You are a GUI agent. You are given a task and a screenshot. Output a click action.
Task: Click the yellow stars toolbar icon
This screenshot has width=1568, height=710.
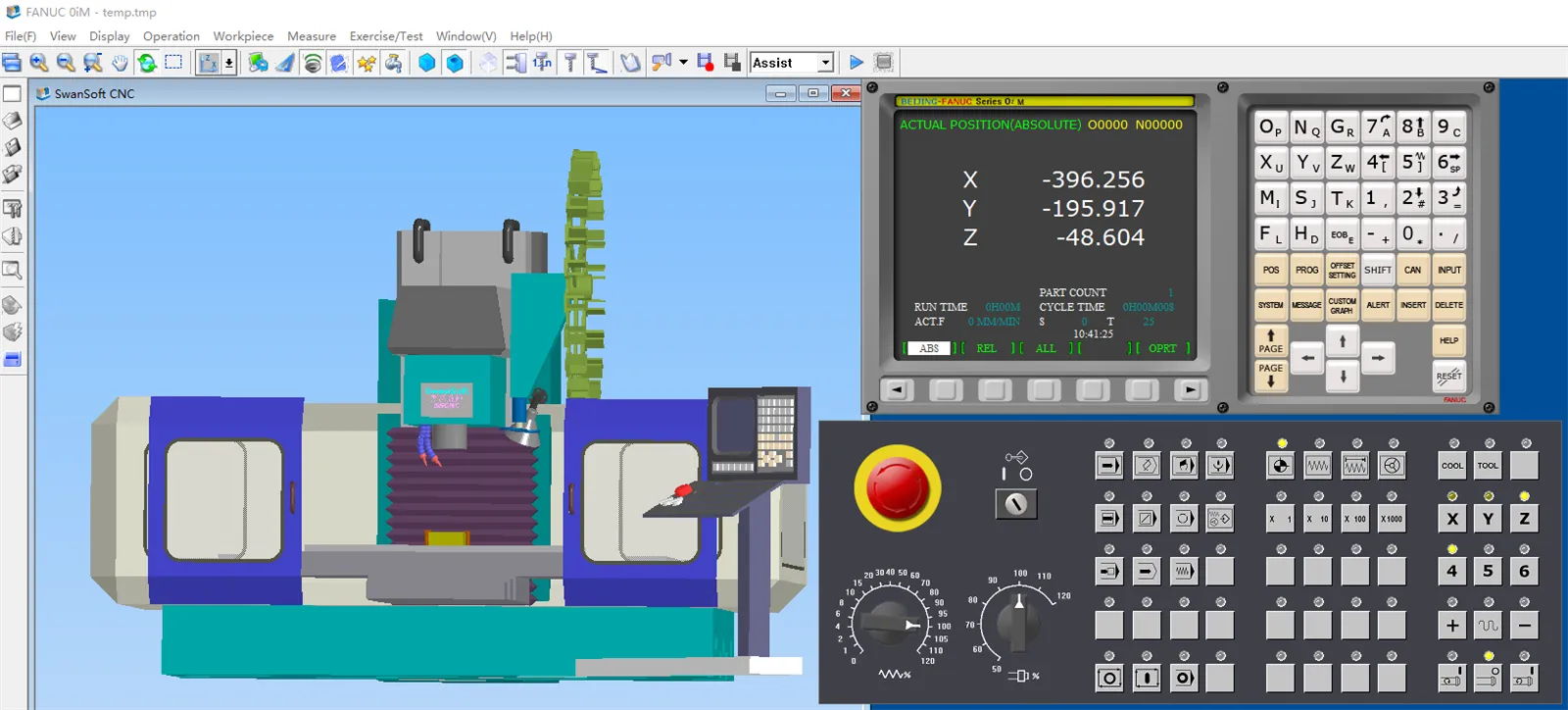click(x=367, y=63)
